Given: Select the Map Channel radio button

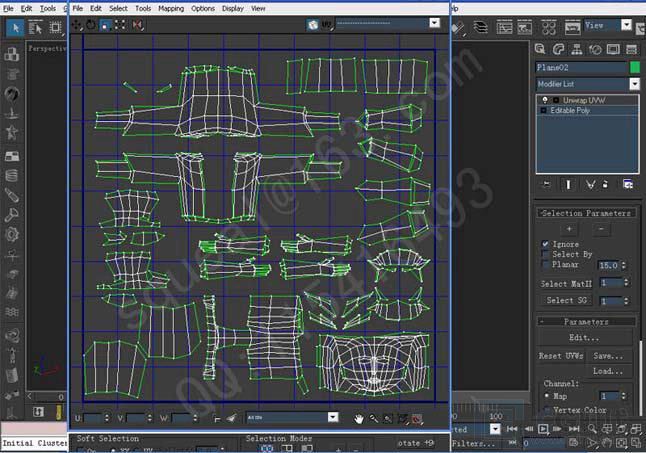Looking at the screenshot, I should 547,396.
